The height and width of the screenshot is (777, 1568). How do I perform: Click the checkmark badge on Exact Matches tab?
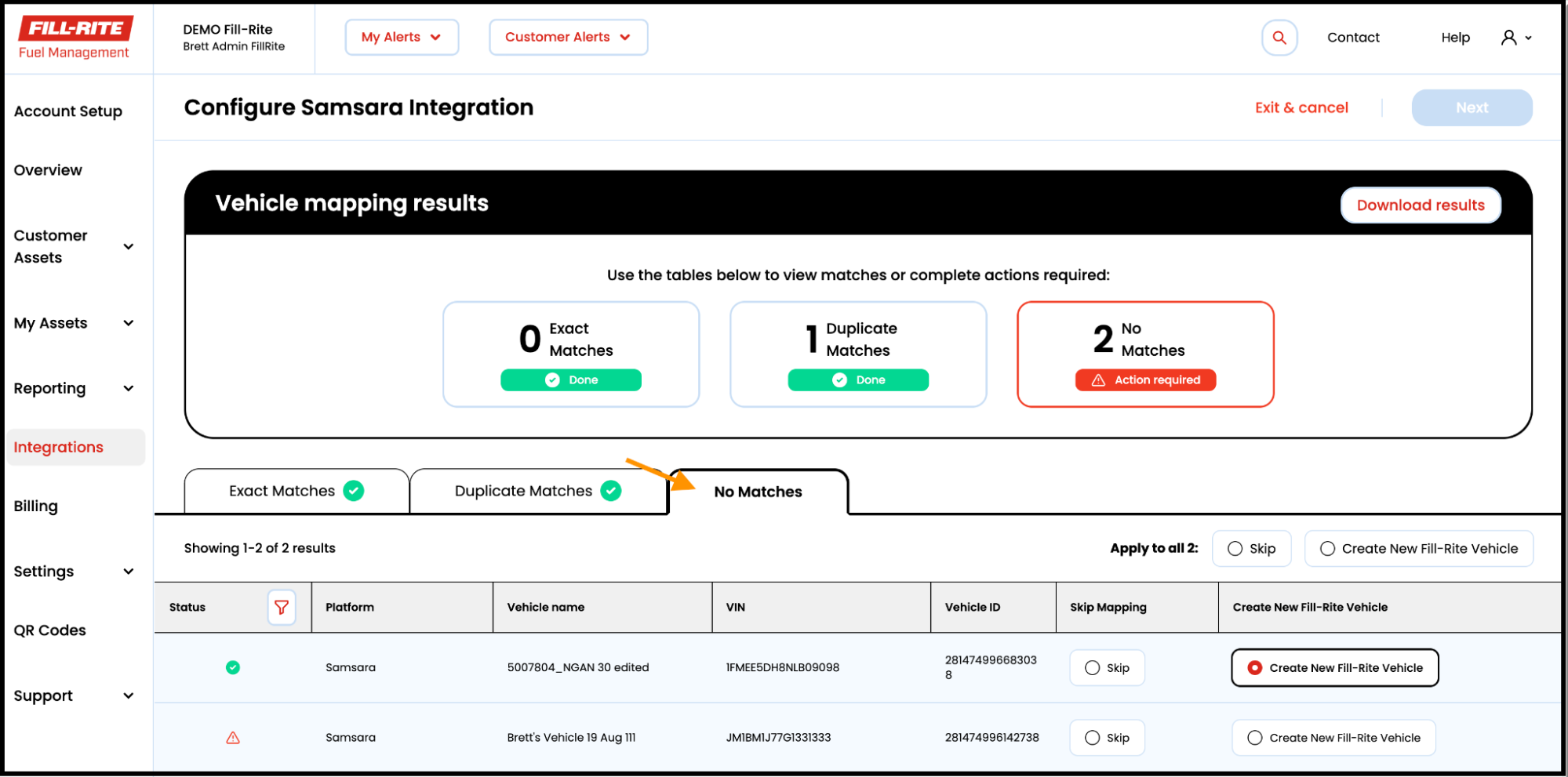[x=354, y=490]
